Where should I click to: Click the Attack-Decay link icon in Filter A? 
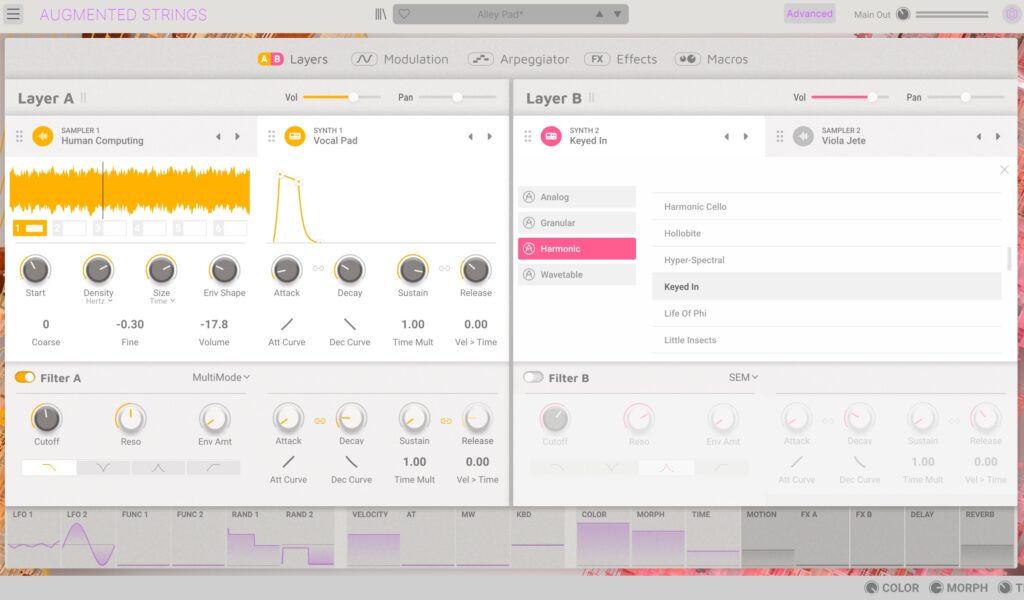(x=320, y=421)
